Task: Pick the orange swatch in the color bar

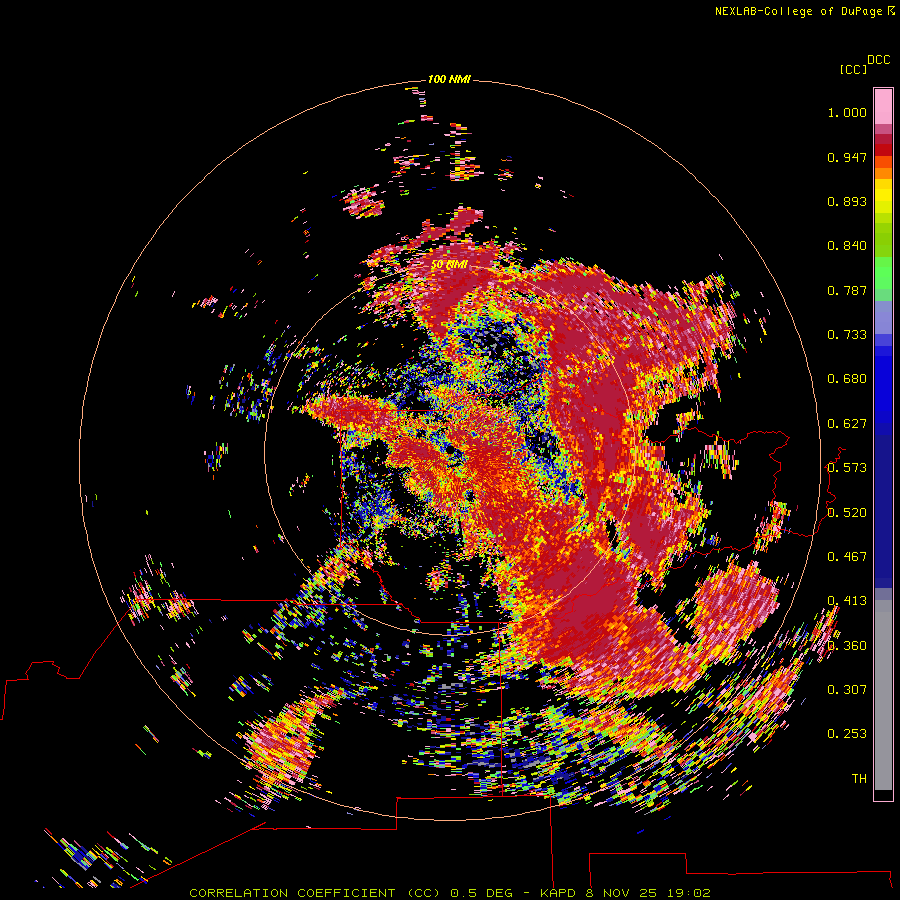Action: [883, 173]
